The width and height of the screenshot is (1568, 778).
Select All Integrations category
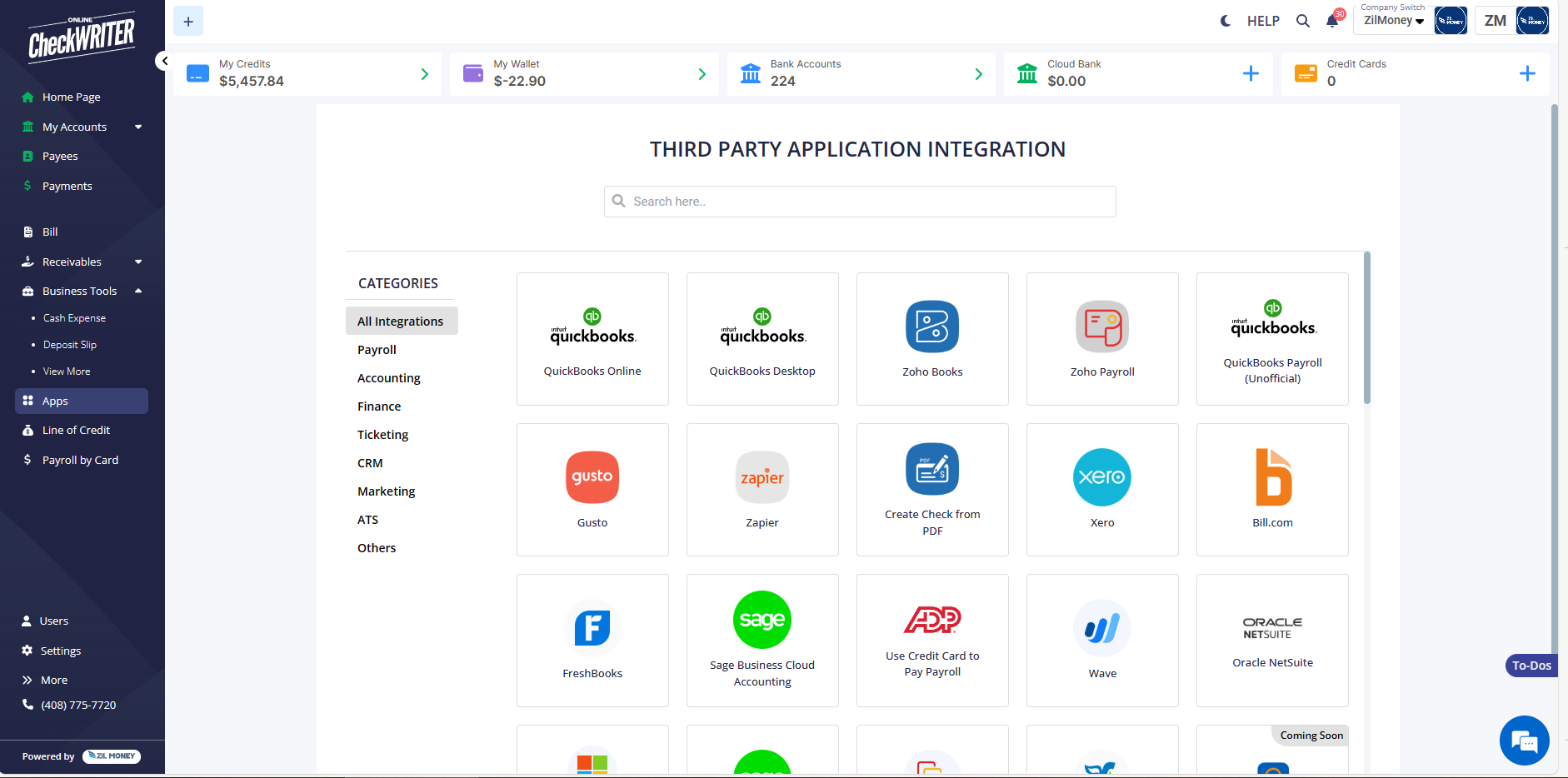pyautogui.click(x=402, y=321)
